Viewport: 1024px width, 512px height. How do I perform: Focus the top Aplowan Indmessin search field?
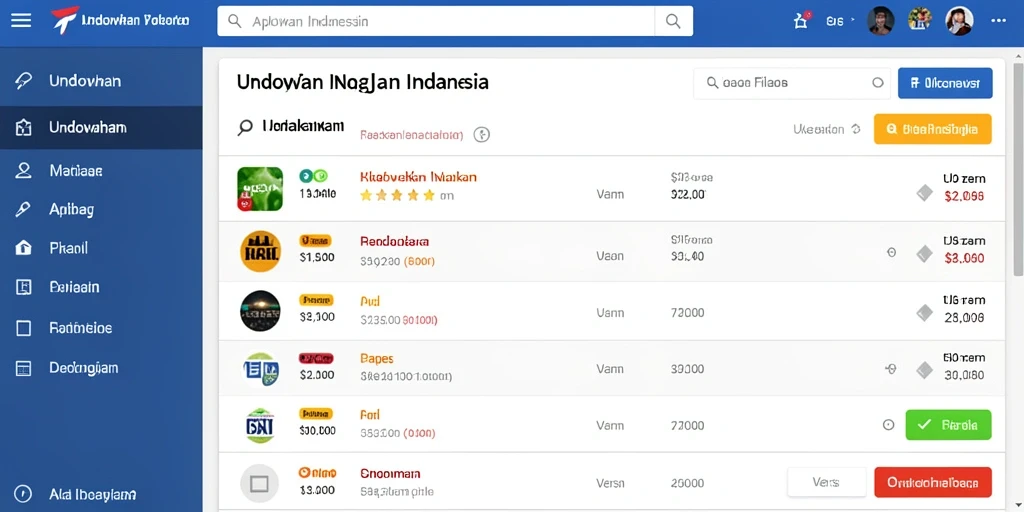[x=436, y=21]
